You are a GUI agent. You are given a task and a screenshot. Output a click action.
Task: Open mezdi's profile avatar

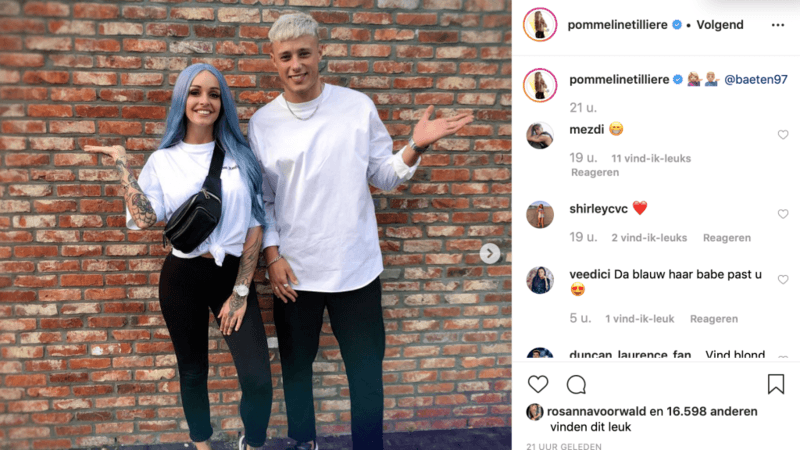pyautogui.click(x=540, y=135)
